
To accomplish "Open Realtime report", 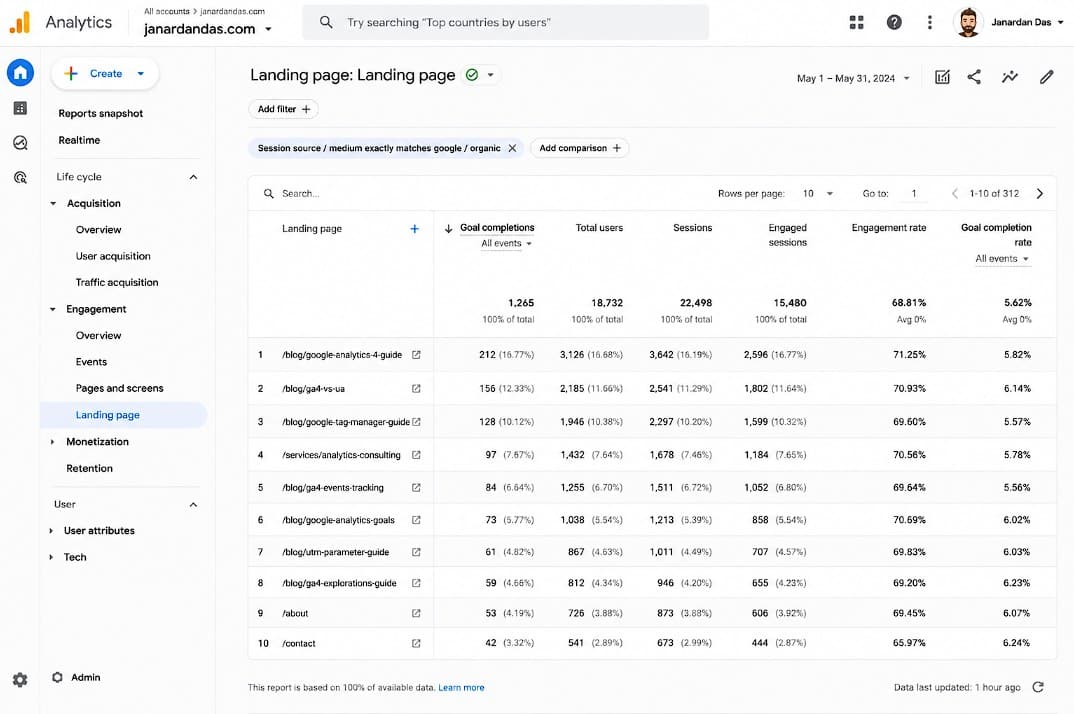I will pos(79,140).
